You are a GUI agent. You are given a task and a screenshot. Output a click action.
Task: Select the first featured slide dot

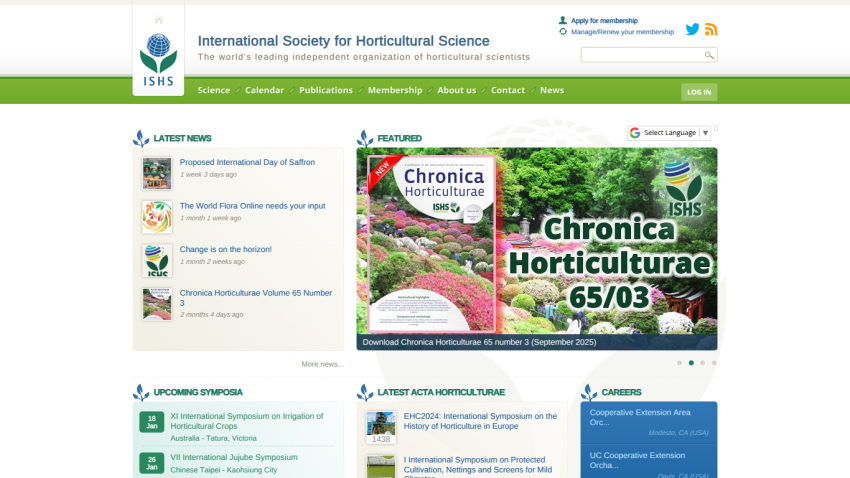tap(679, 363)
